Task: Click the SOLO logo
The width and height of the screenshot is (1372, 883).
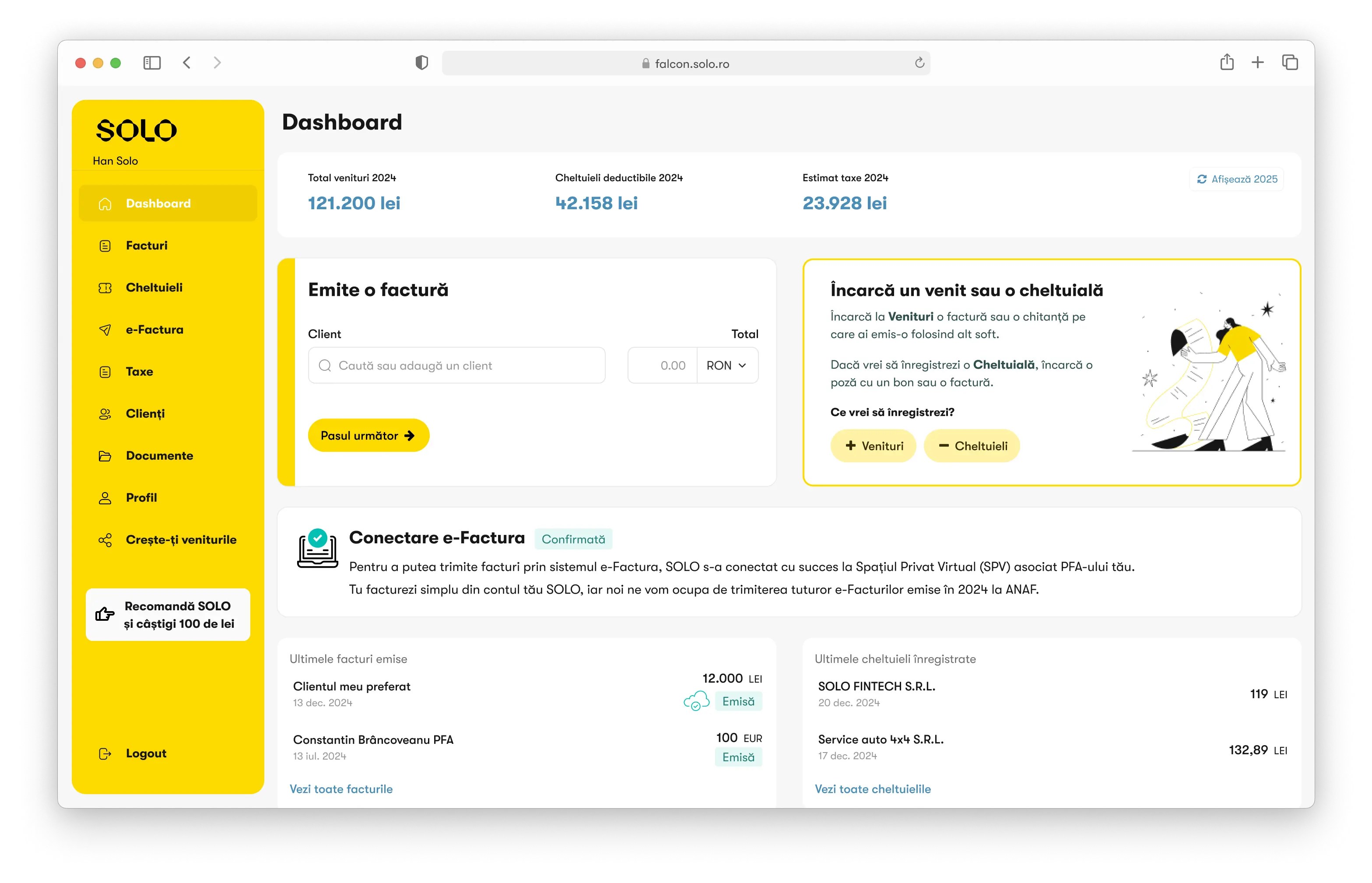Action: [137, 130]
